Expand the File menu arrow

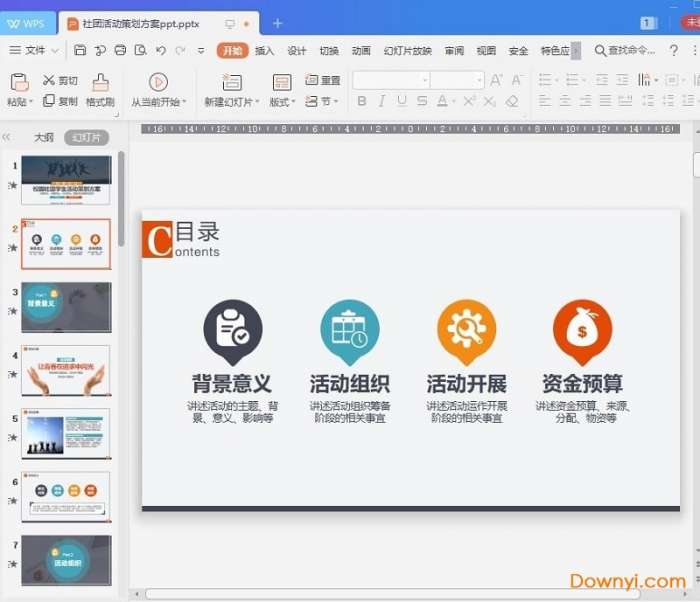[55, 50]
